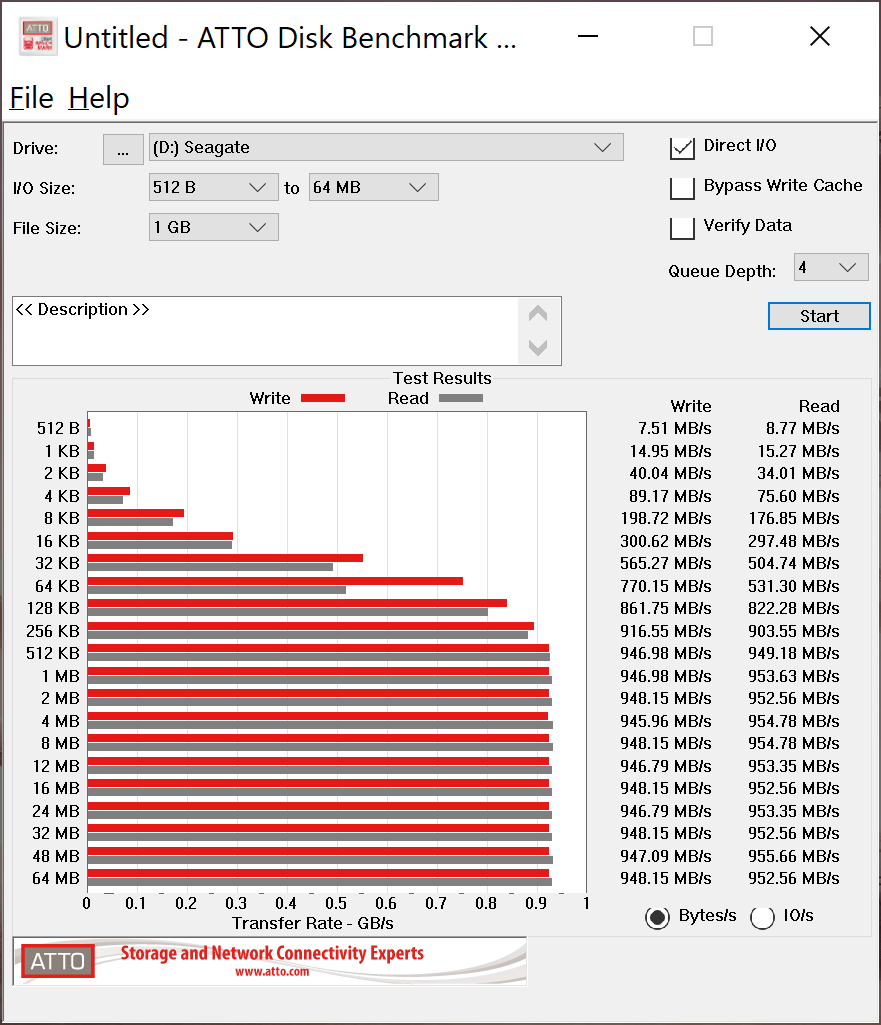The width and height of the screenshot is (881, 1025).
Task: Open the Queue Depth dropdown
Action: tap(831, 267)
